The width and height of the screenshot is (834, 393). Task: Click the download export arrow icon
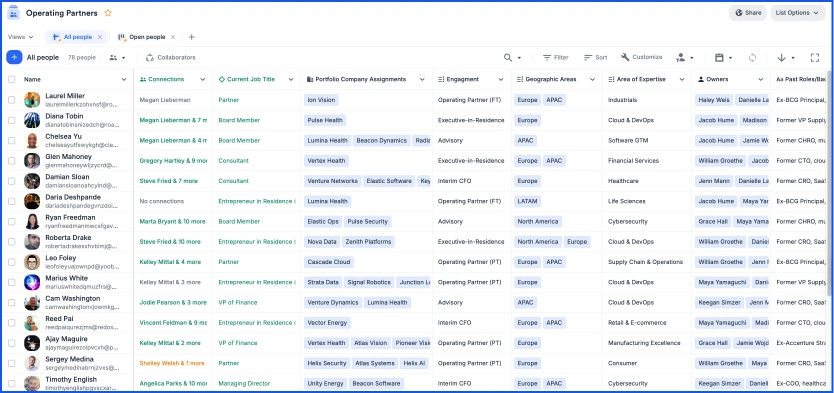[x=781, y=57]
